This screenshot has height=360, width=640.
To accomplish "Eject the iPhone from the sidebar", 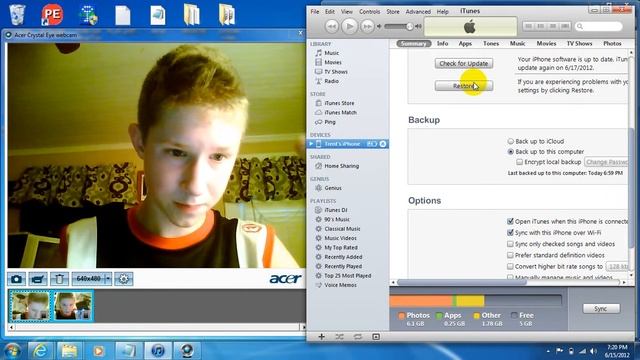I will tap(383, 144).
